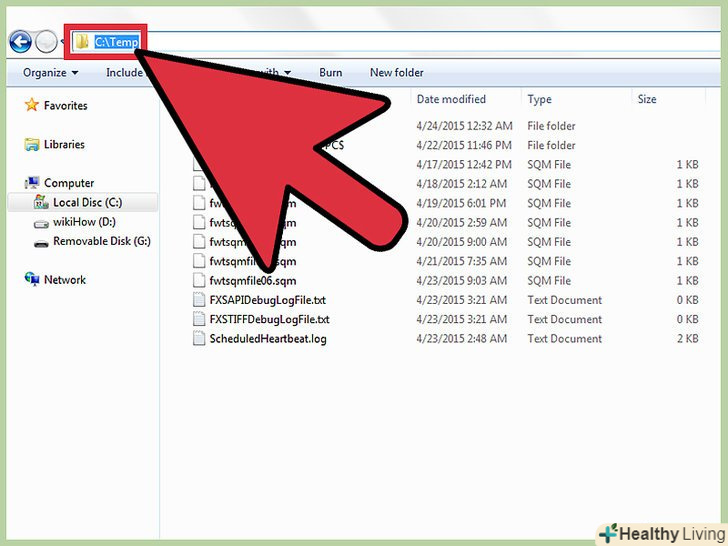The width and height of the screenshot is (728, 546).
Task: Open Libraries in navigation pane
Action: tap(64, 144)
